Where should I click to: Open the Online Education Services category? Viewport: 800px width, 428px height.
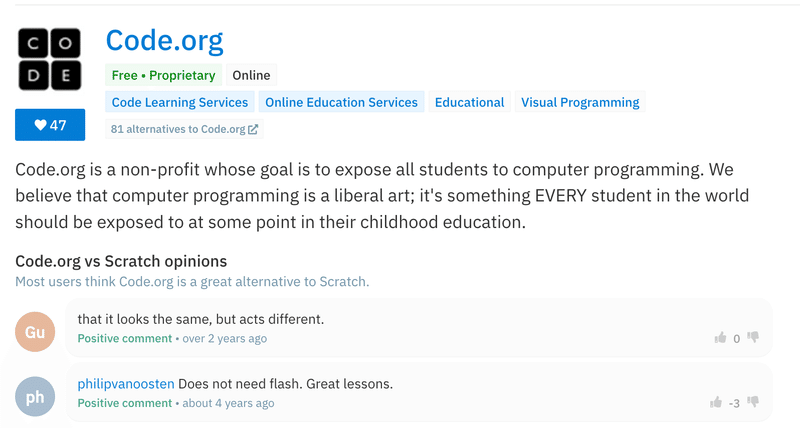click(341, 102)
